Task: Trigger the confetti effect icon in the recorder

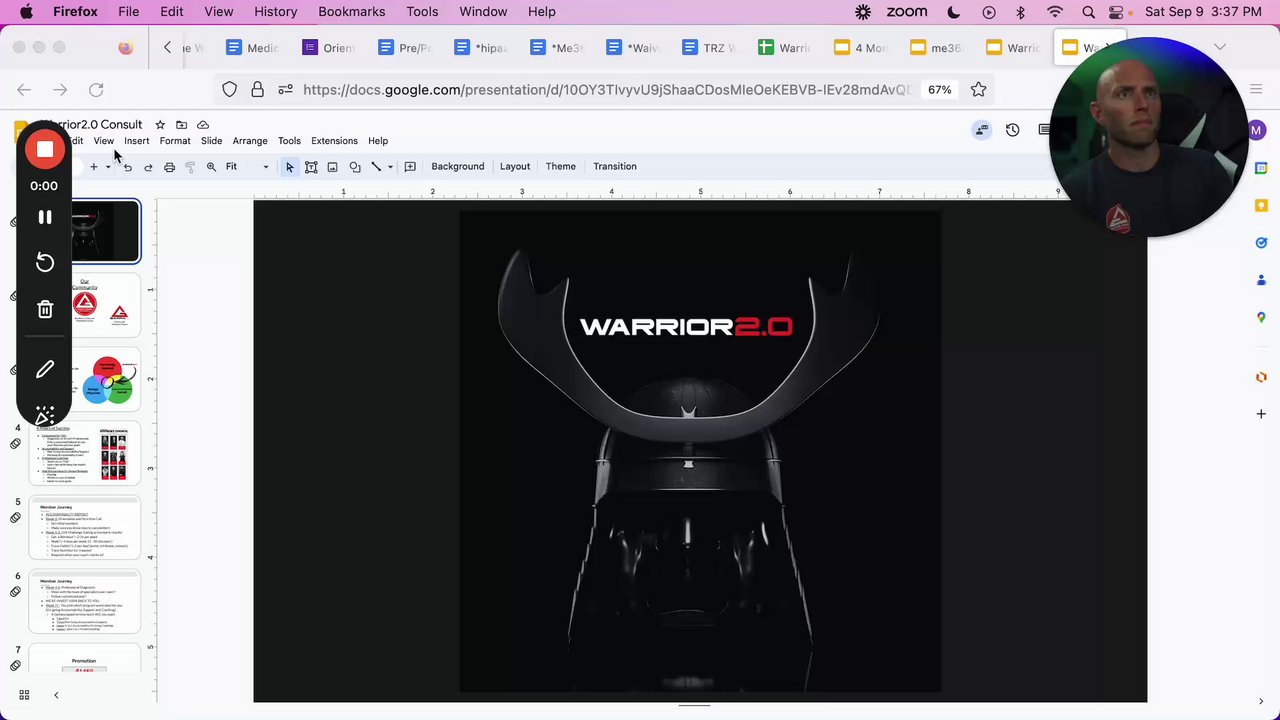Action: 45,414
